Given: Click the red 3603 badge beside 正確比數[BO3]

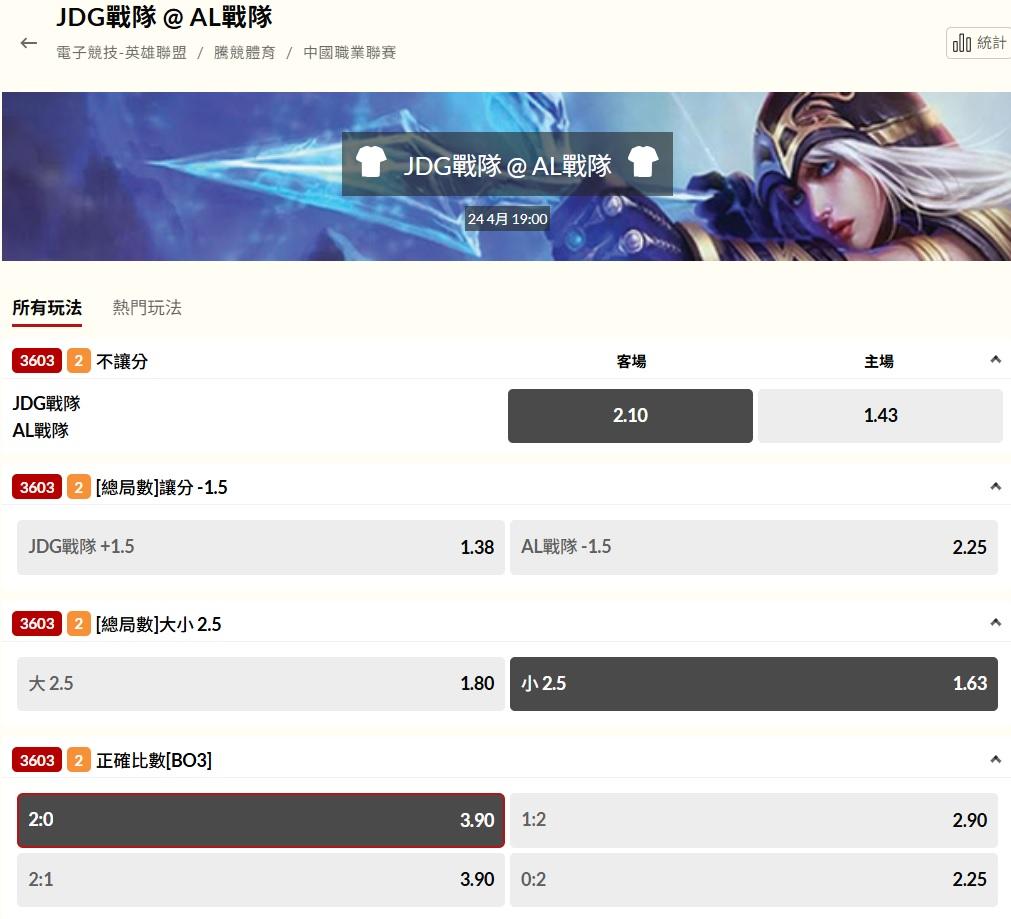Looking at the screenshot, I should coord(37,760).
